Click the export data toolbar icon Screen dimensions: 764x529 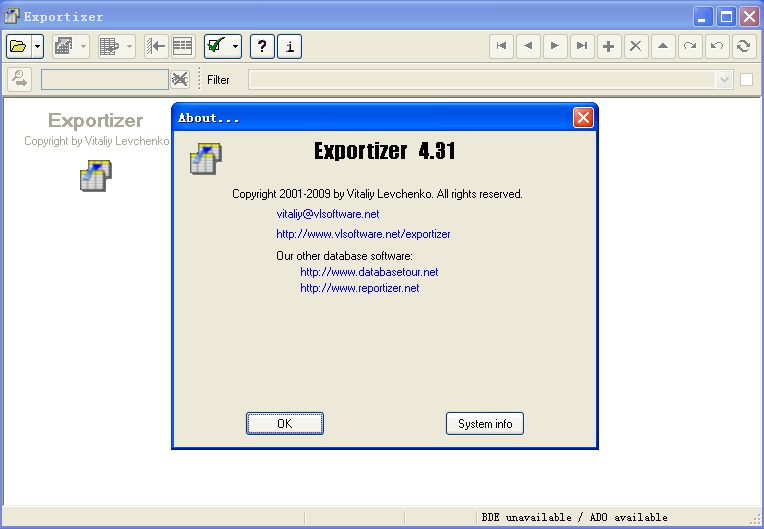click(64, 47)
